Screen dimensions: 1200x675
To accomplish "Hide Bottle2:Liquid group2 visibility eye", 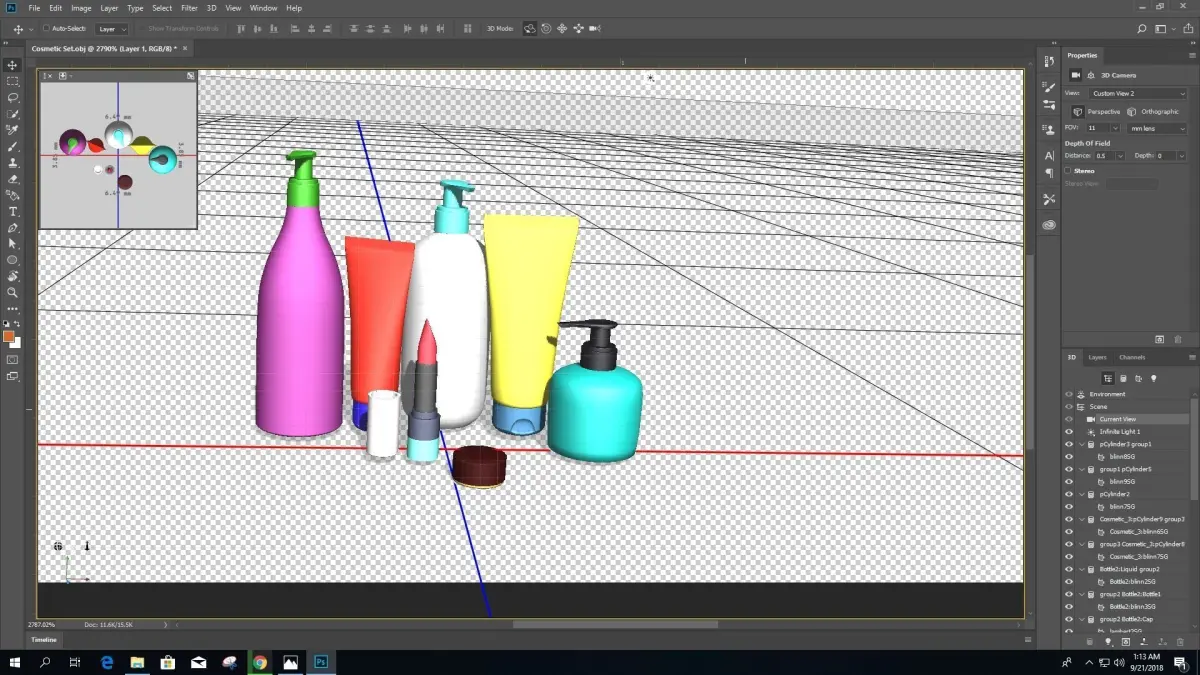I will [x=1068, y=569].
